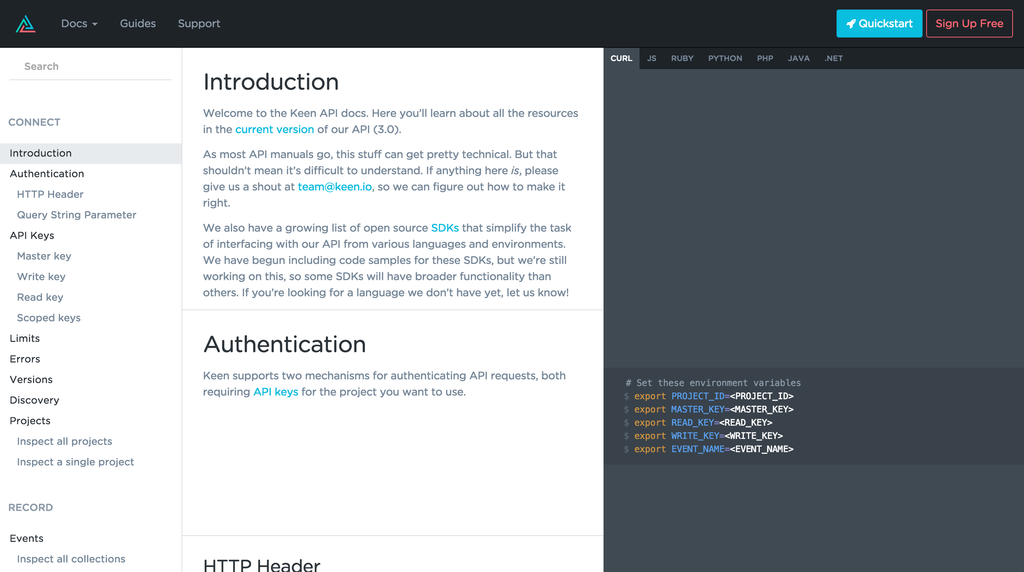This screenshot has width=1024, height=572.
Task: Switch to the JAVA code tab
Action: (798, 58)
